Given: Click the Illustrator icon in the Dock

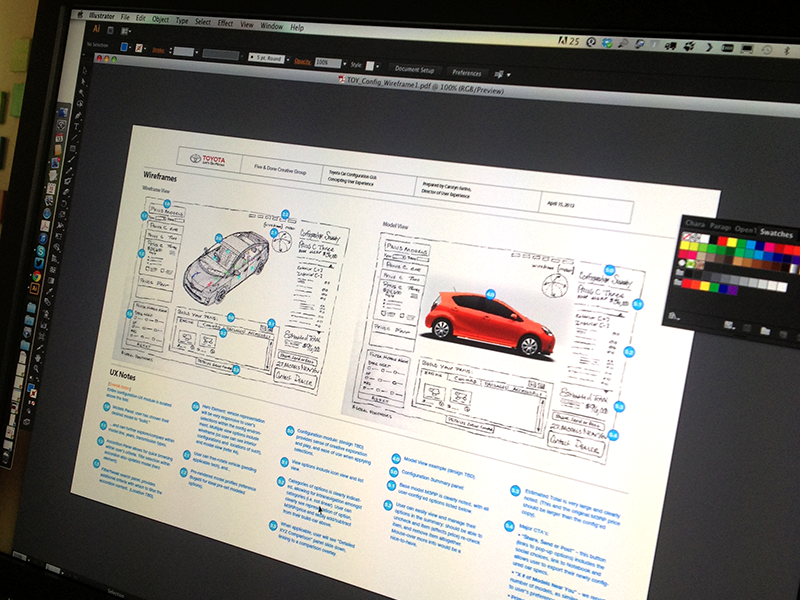Looking at the screenshot, I should [x=34, y=288].
